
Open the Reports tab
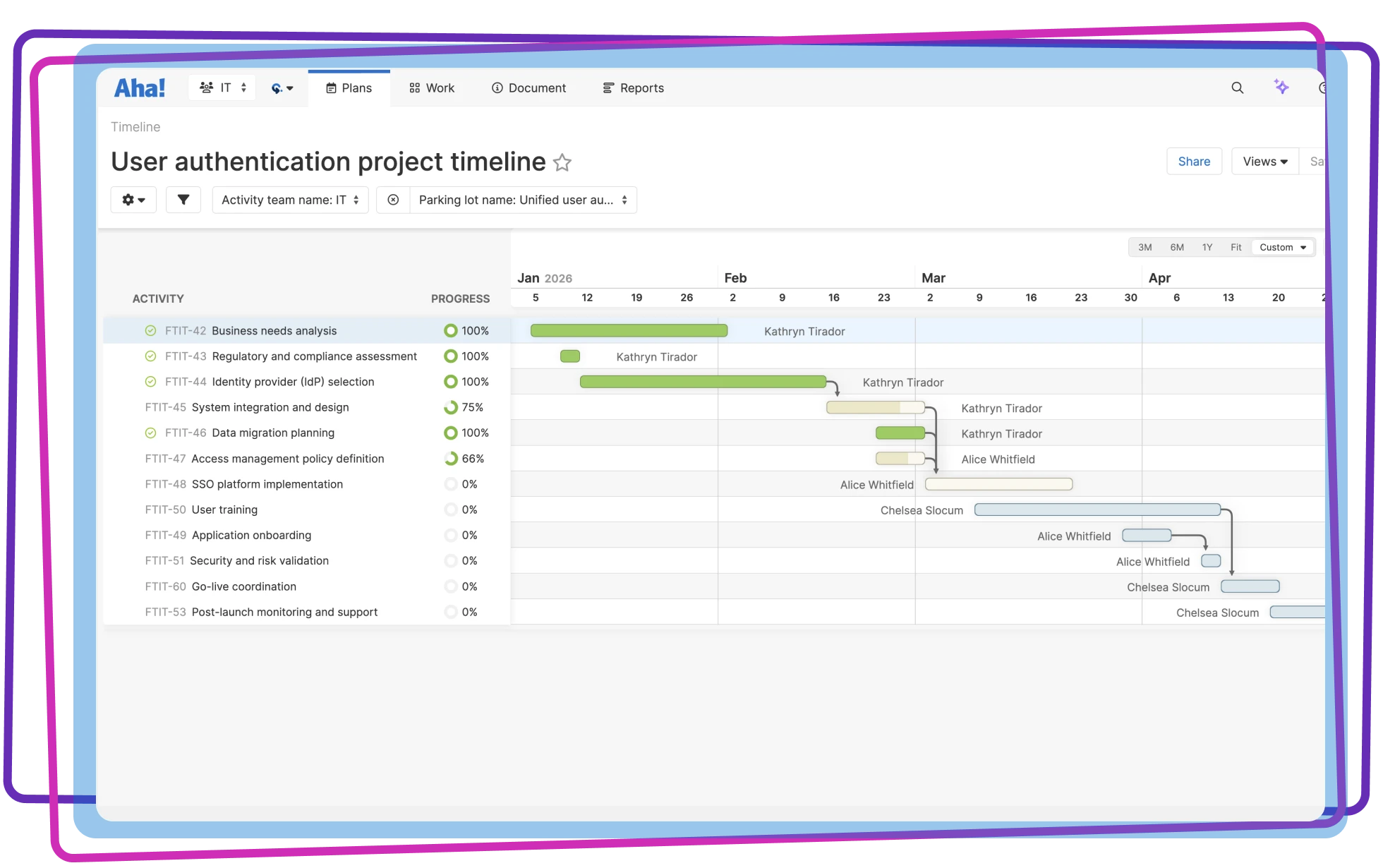[633, 88]
